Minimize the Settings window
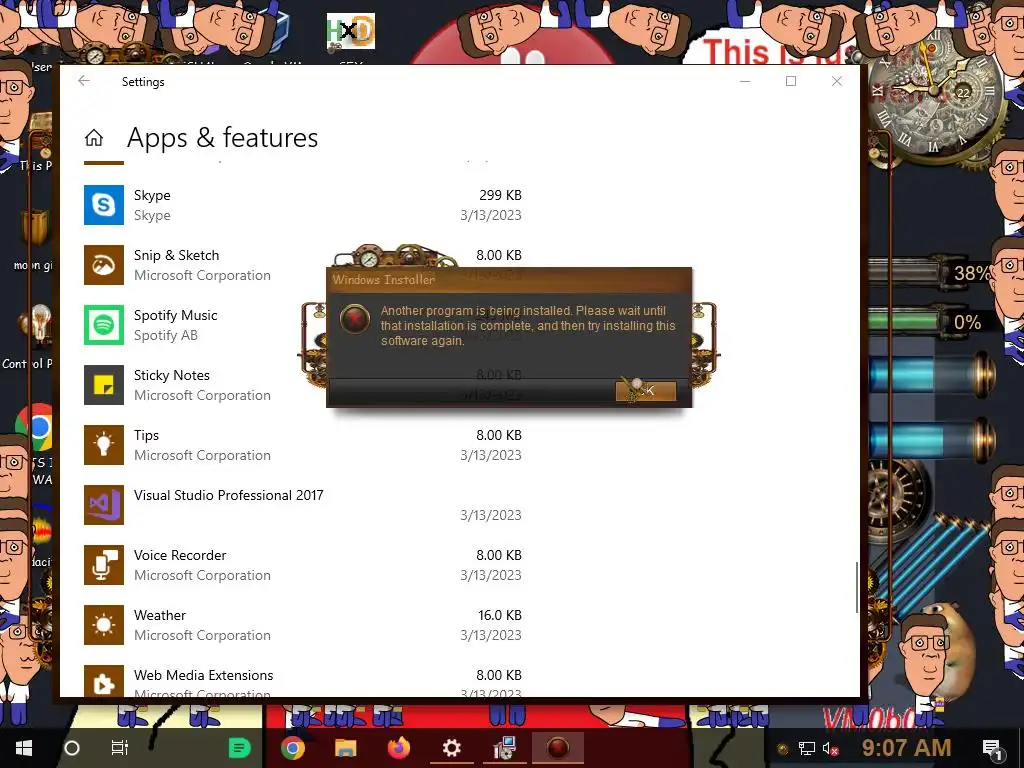Image resolution: width=1024 pixels, height=768 pixels. point(745,81)
